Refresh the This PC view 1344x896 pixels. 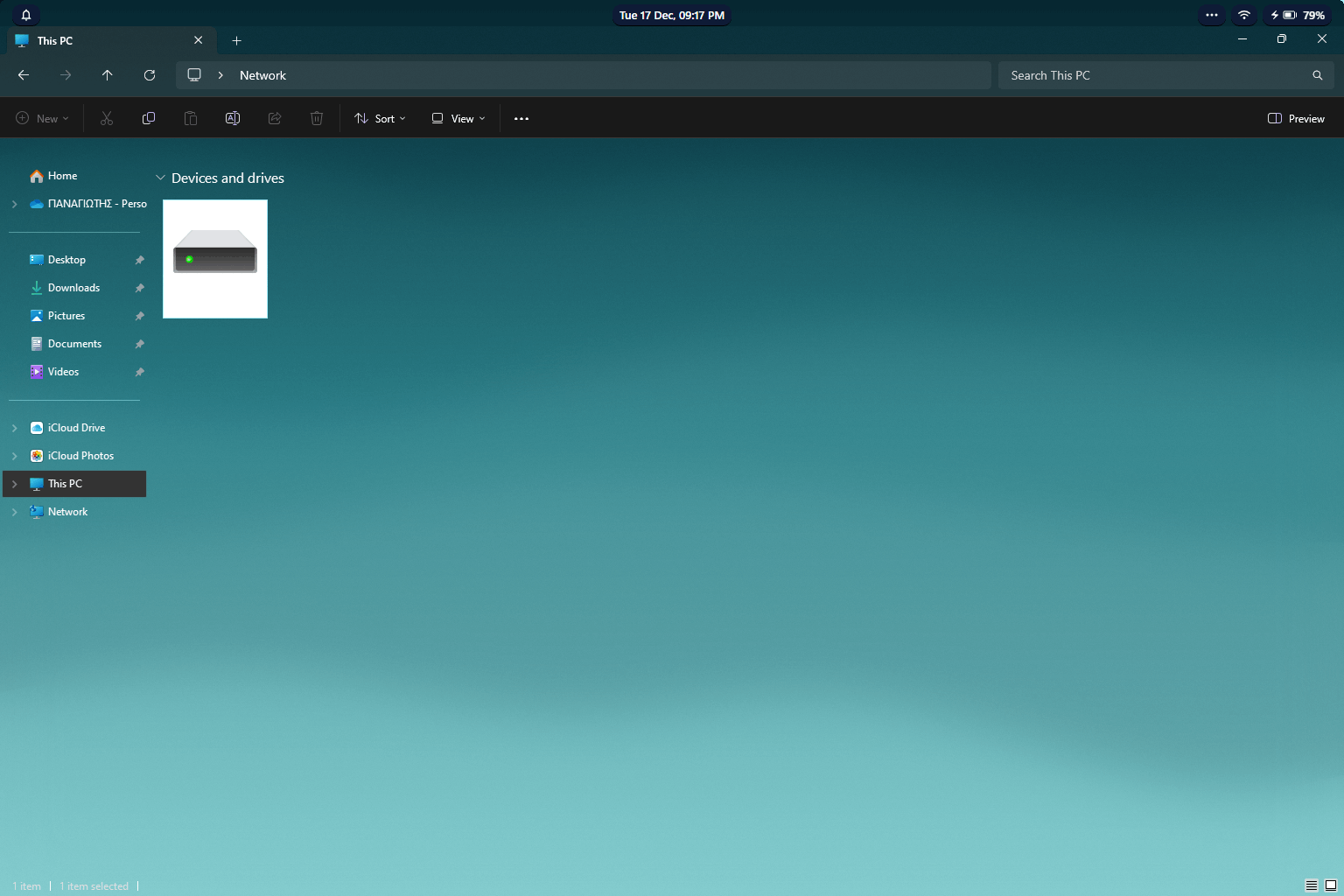[150, 75]
